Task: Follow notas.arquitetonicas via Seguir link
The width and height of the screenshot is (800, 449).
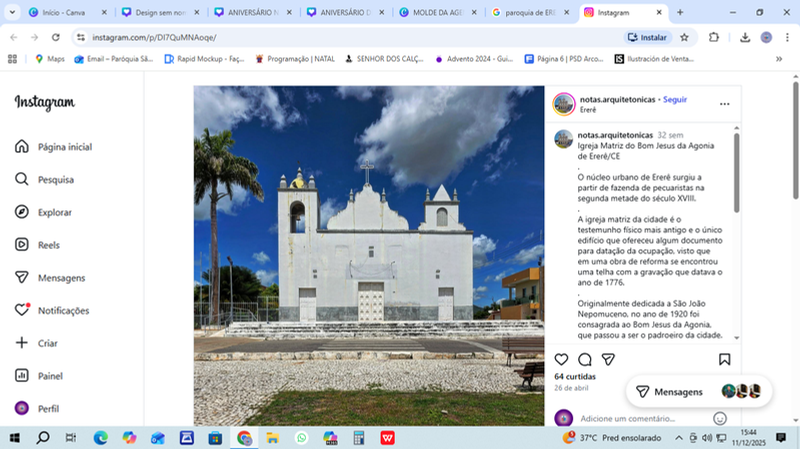Action: click(x=674, y=99)
